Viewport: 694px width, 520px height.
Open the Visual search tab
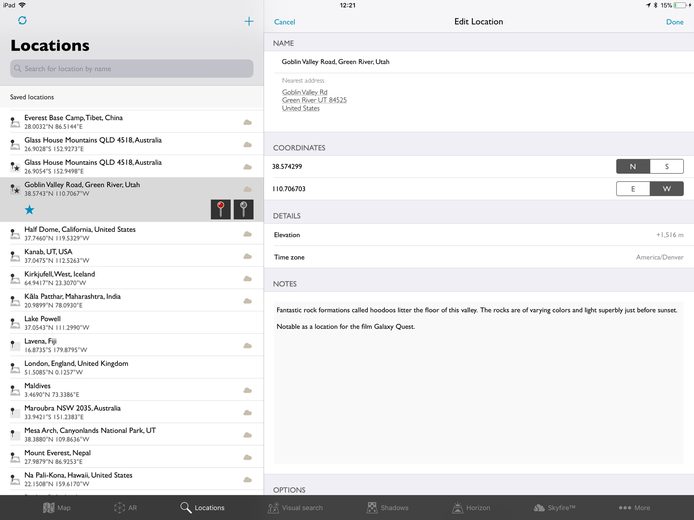(295, 508)
